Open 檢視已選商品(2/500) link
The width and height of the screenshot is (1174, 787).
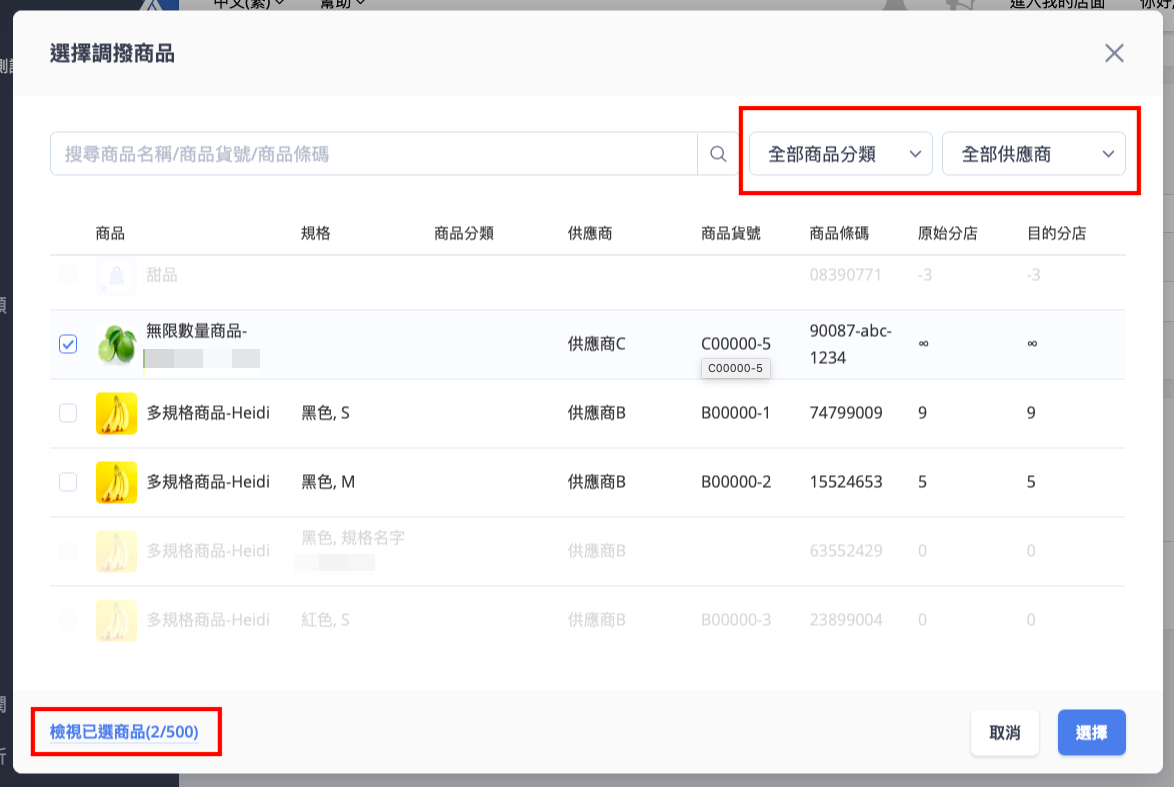click(124, 732)
